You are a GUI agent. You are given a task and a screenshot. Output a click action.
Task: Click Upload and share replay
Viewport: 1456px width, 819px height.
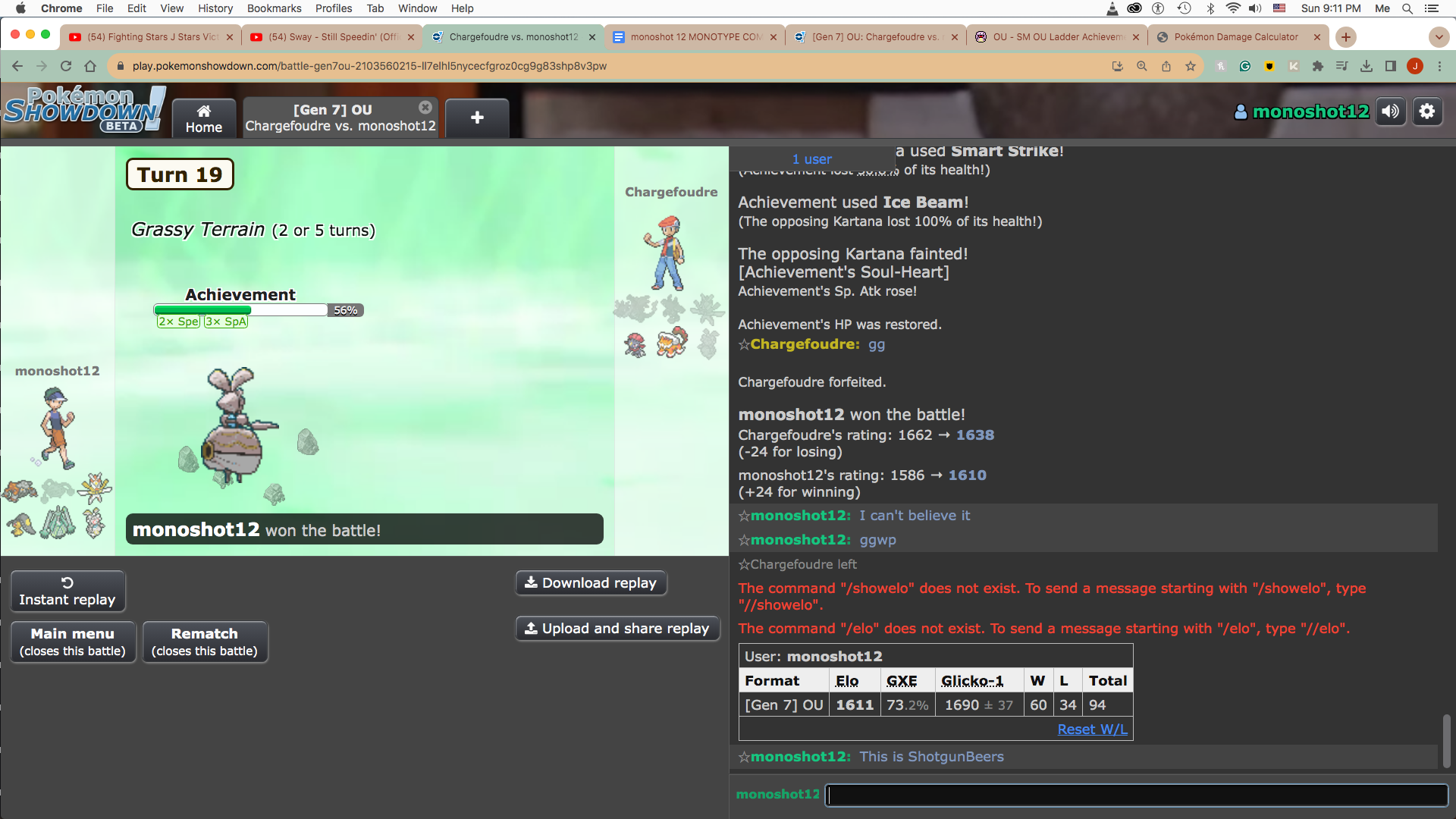617,629
